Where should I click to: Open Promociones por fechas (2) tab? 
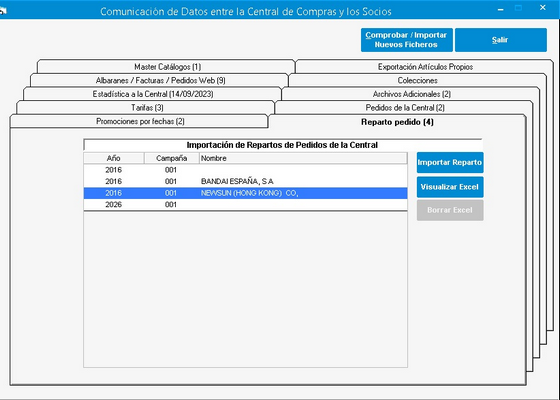pos(140,121)
